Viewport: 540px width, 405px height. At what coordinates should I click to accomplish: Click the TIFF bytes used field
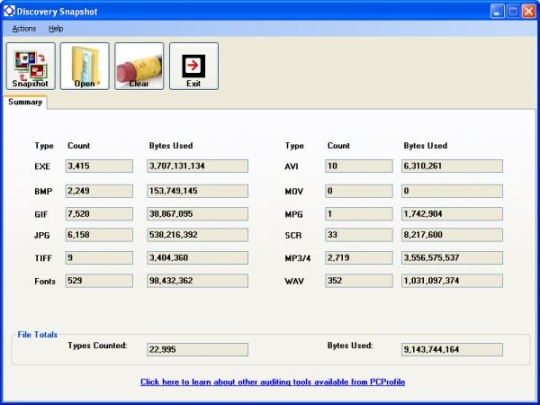click(x=197, y=258)
